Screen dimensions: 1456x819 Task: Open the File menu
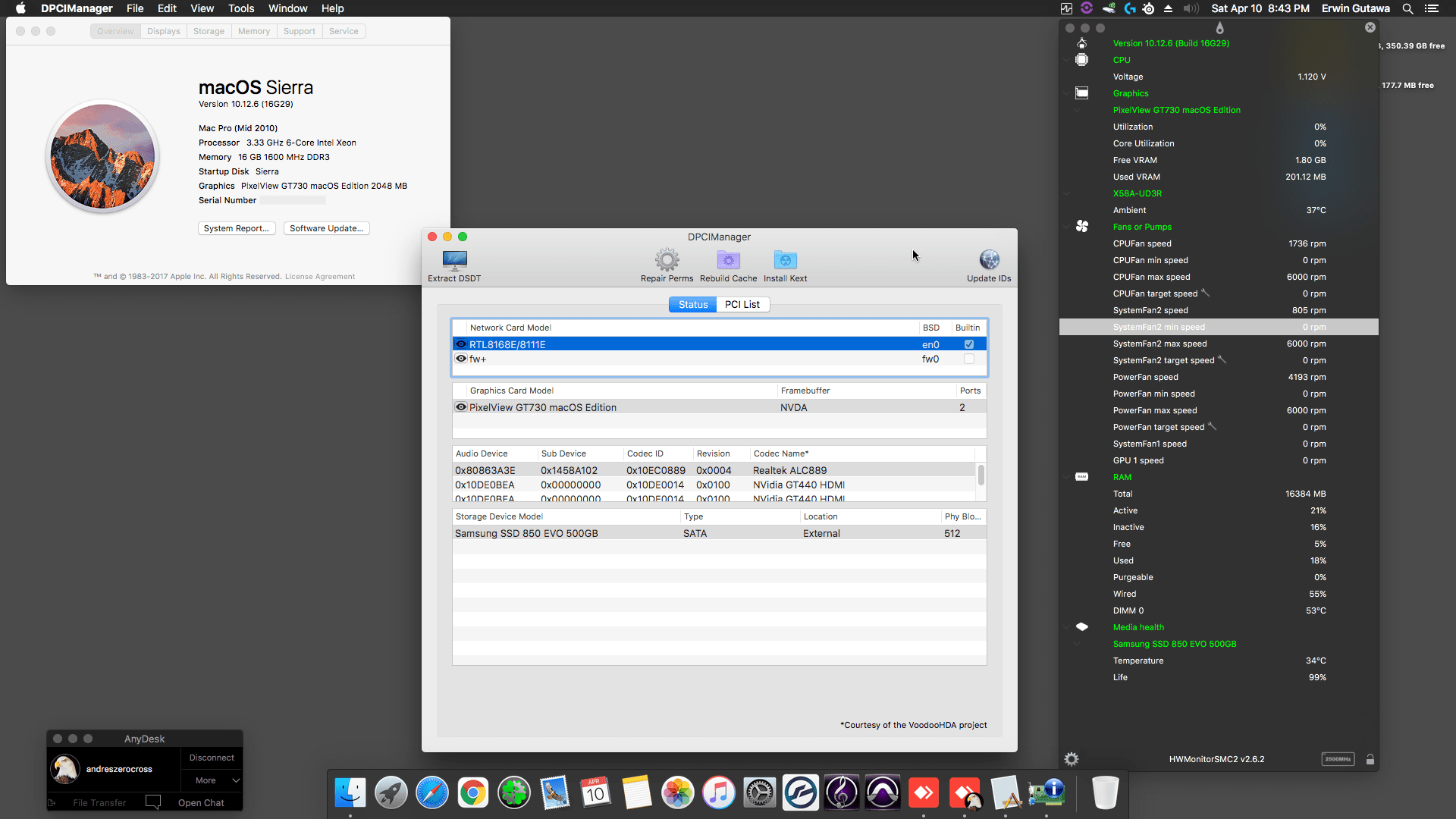coord(135,8)
